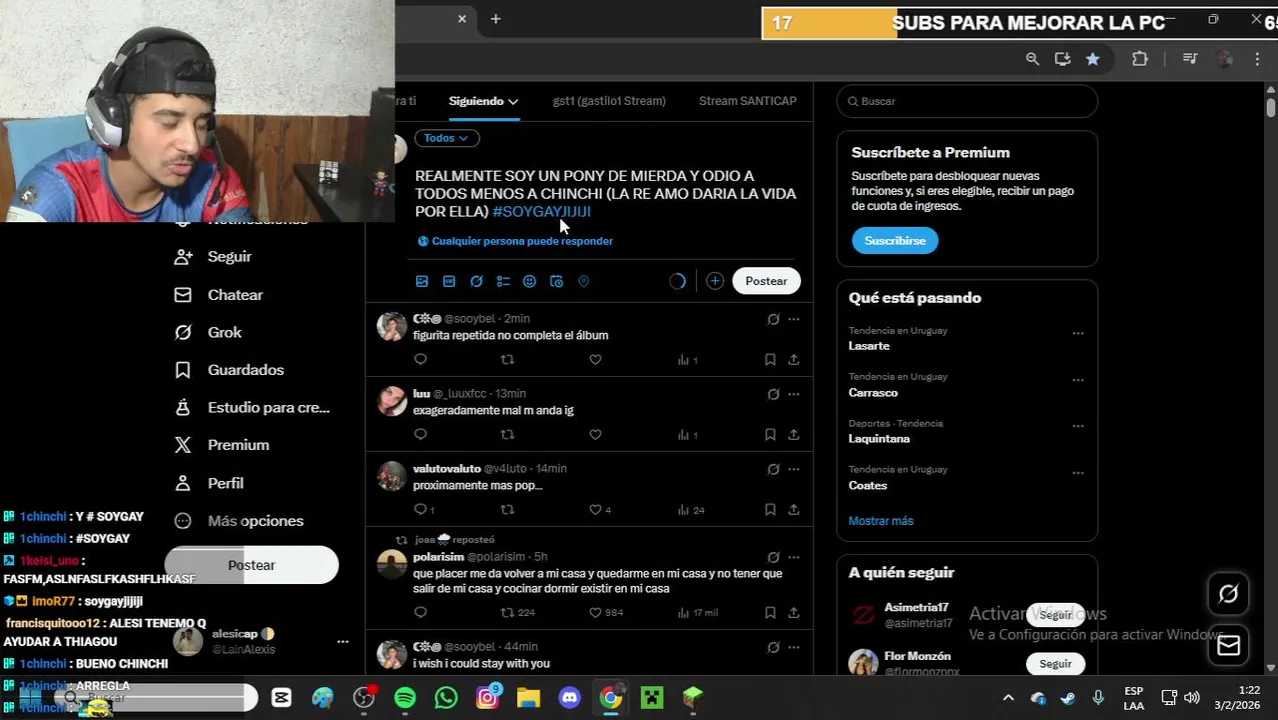
Task: Tag location in the post
Action: click(584, 281)
